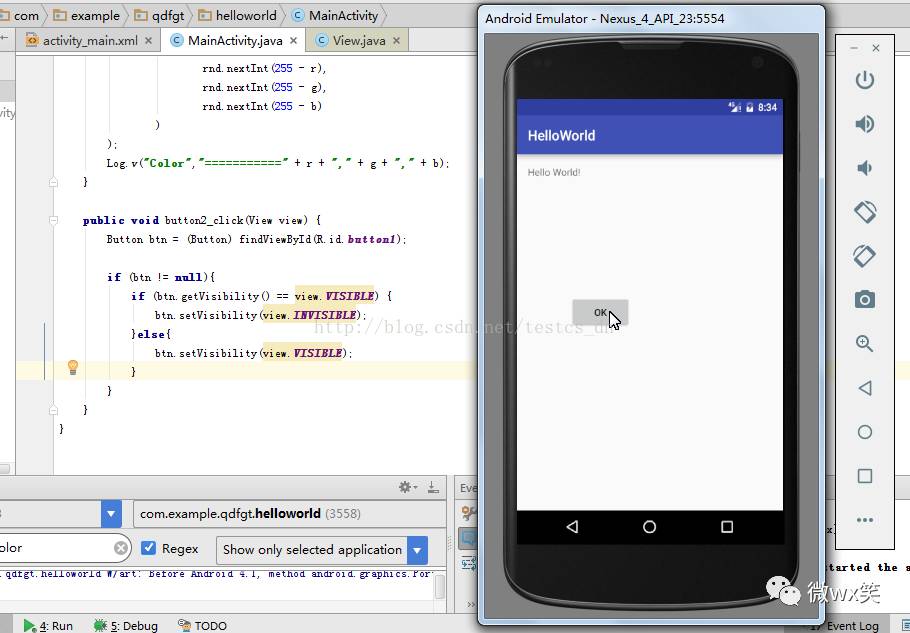
Task: Click the HelloWorld app title bar text
Action: (561, 136)
